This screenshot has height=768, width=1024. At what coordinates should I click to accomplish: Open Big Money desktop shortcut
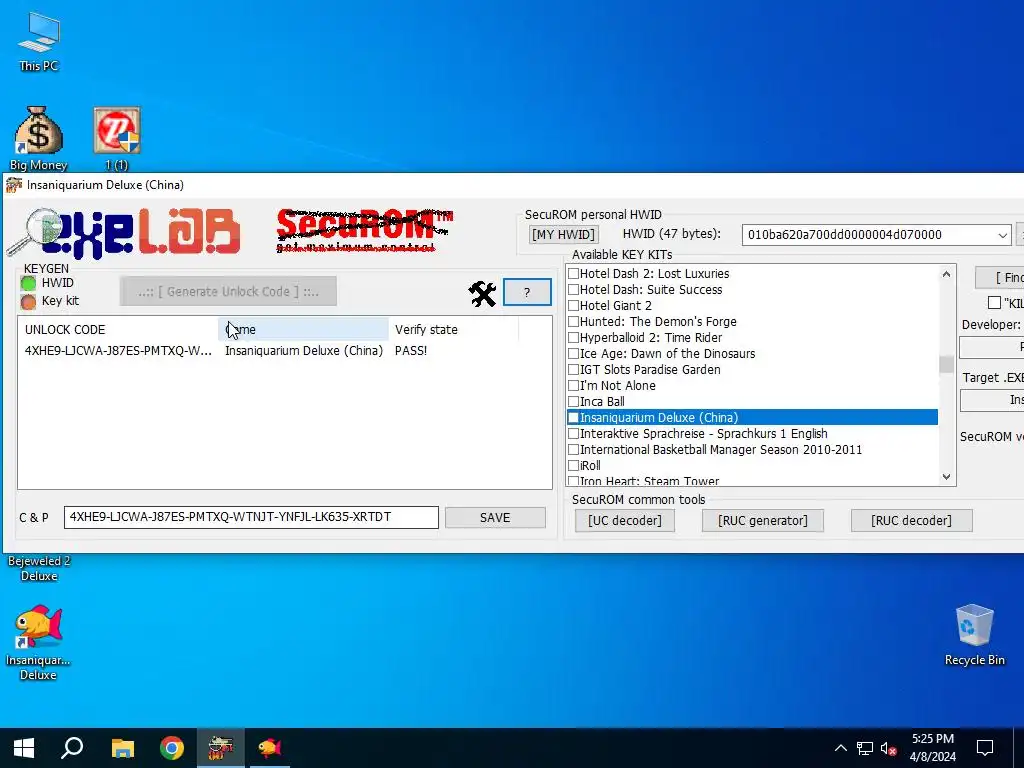click(x=39, y=138)
